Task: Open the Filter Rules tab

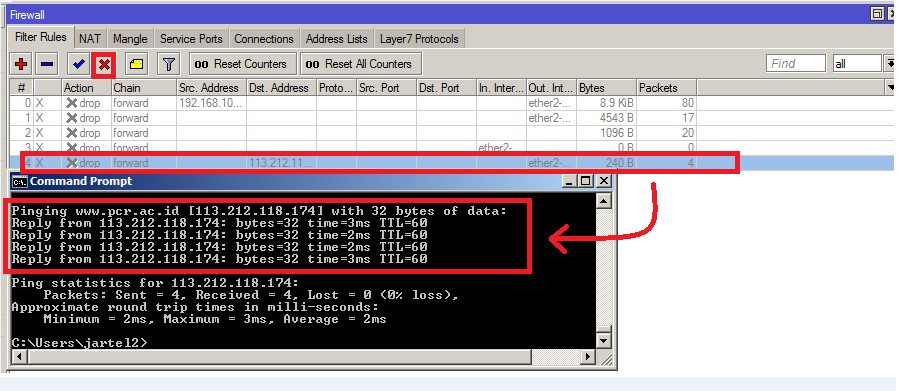Action: point(41,37)
